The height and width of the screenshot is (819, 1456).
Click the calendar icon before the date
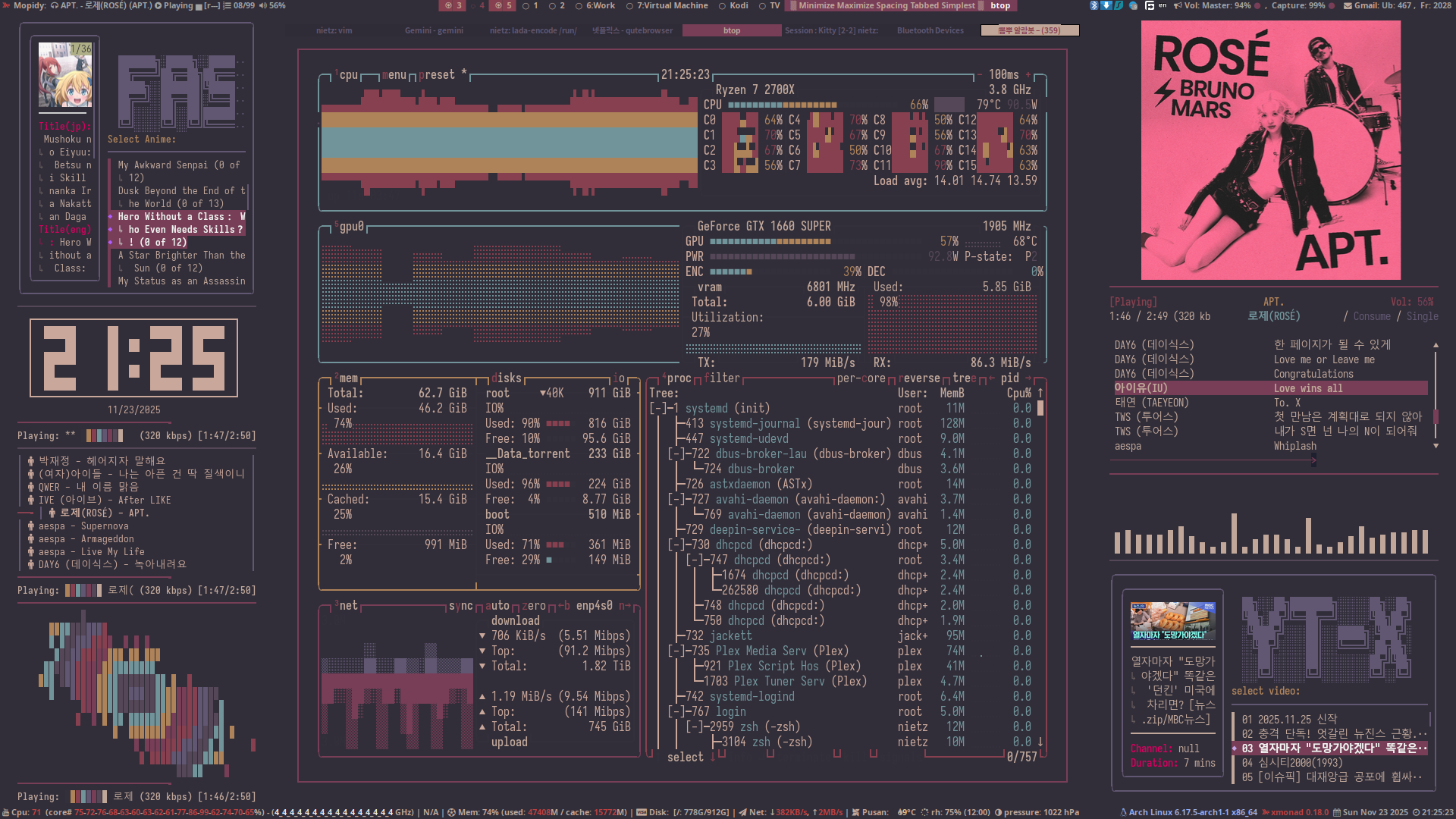tap(1337, 812)
